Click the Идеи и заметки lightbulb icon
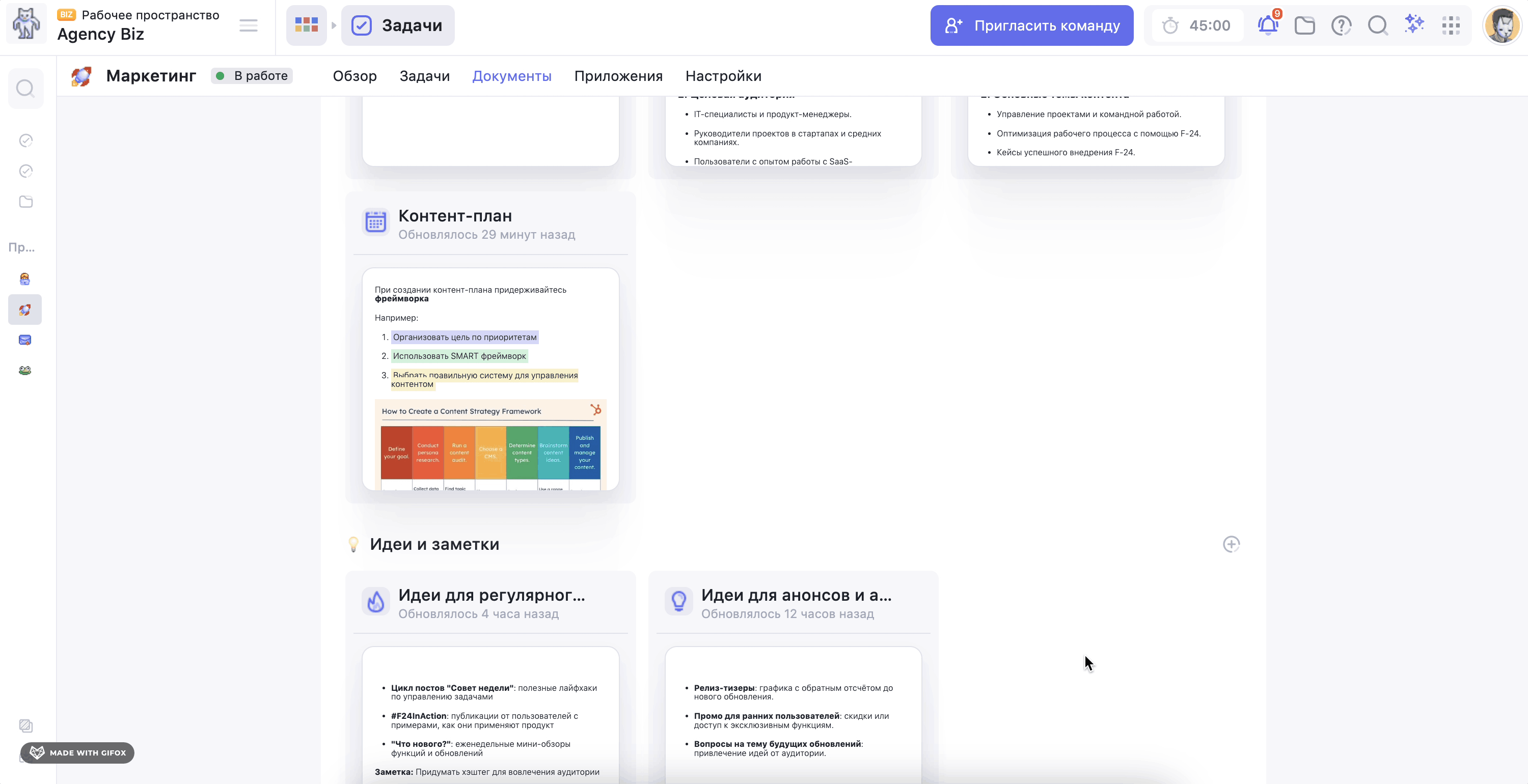The height and width of the screenshot is (784, 1528). point(353,544)
